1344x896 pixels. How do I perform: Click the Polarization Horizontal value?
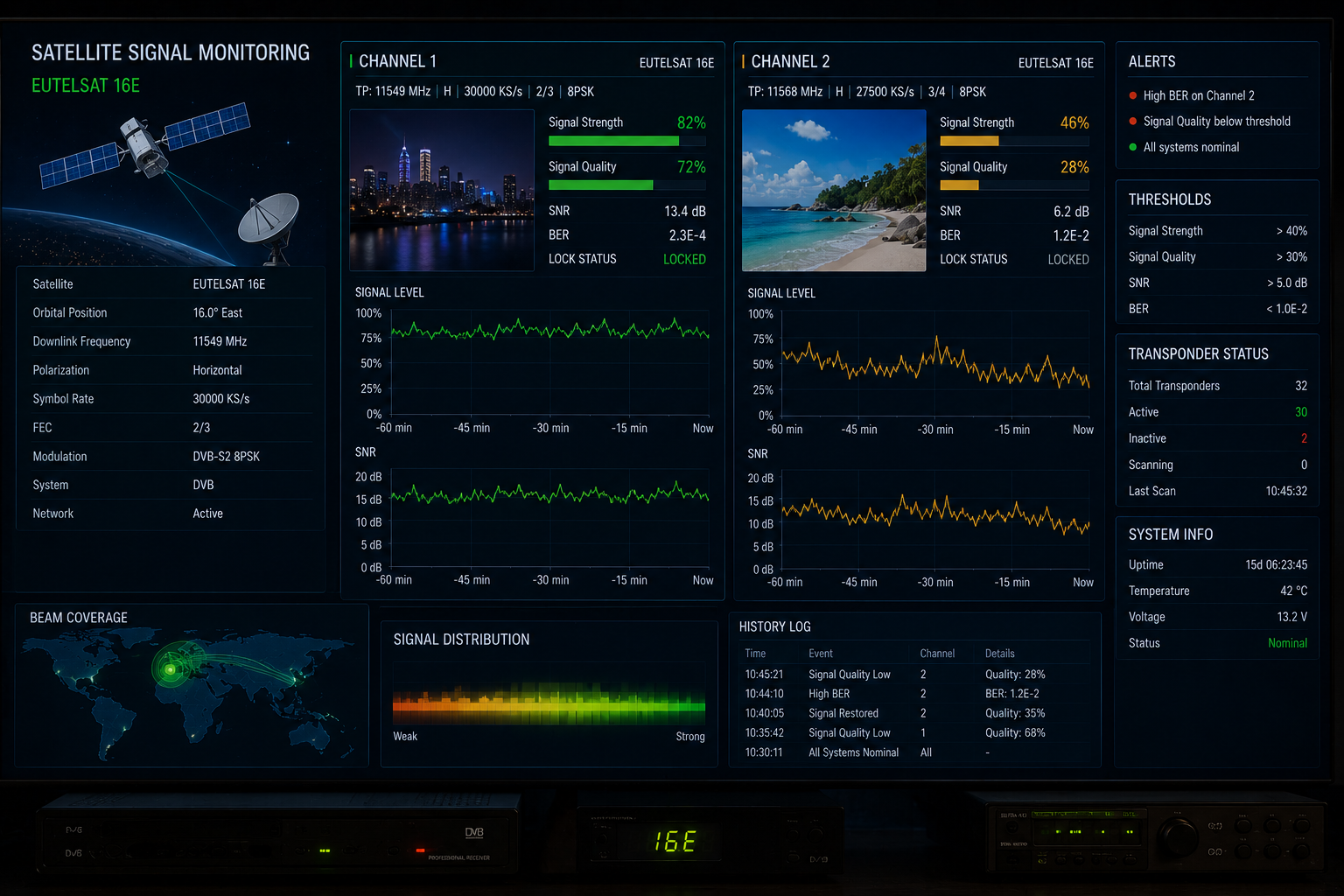pos(217,370)
